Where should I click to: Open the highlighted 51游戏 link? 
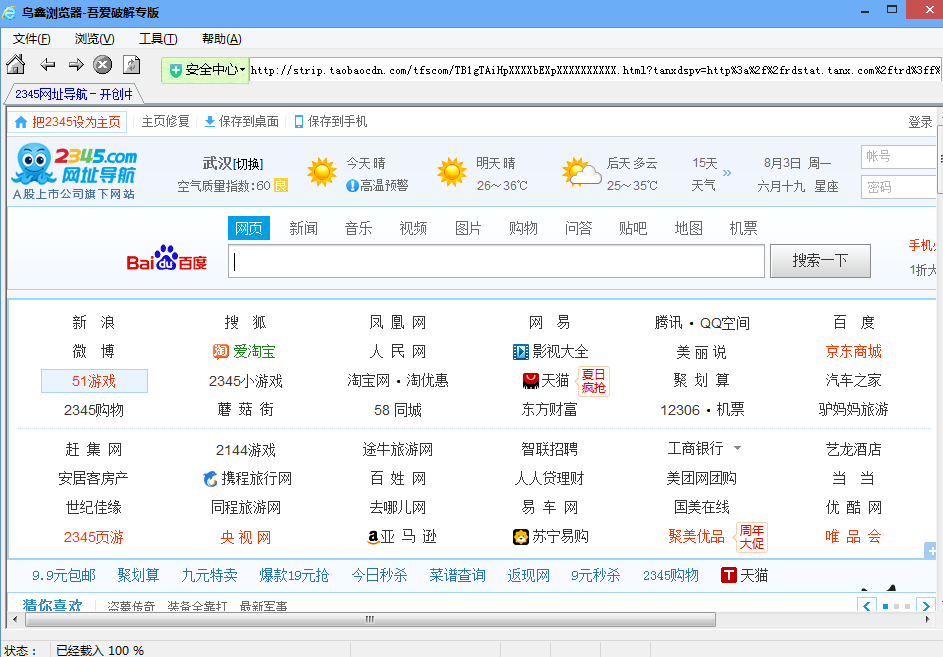[x=94, y=381]
